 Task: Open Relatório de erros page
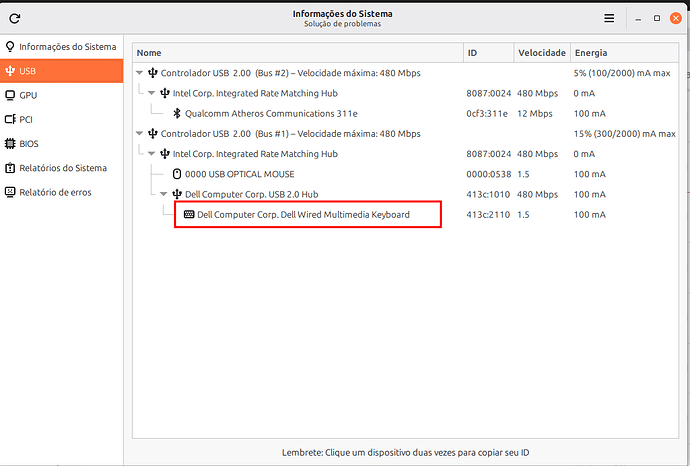(x=62, y=192)
